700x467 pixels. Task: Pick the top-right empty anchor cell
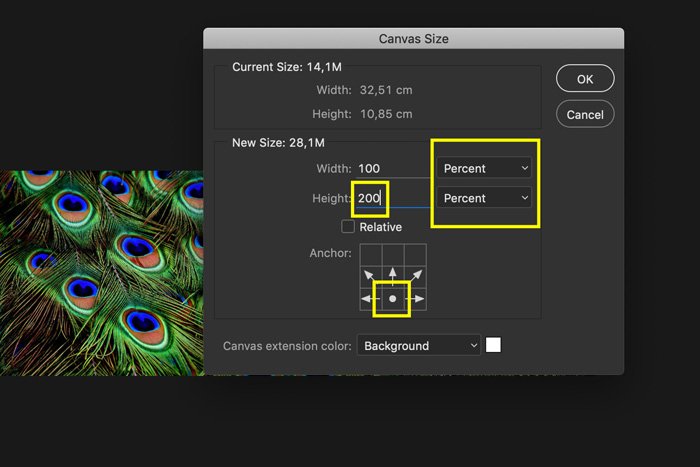pyautogui.click(x=415, y=253)
